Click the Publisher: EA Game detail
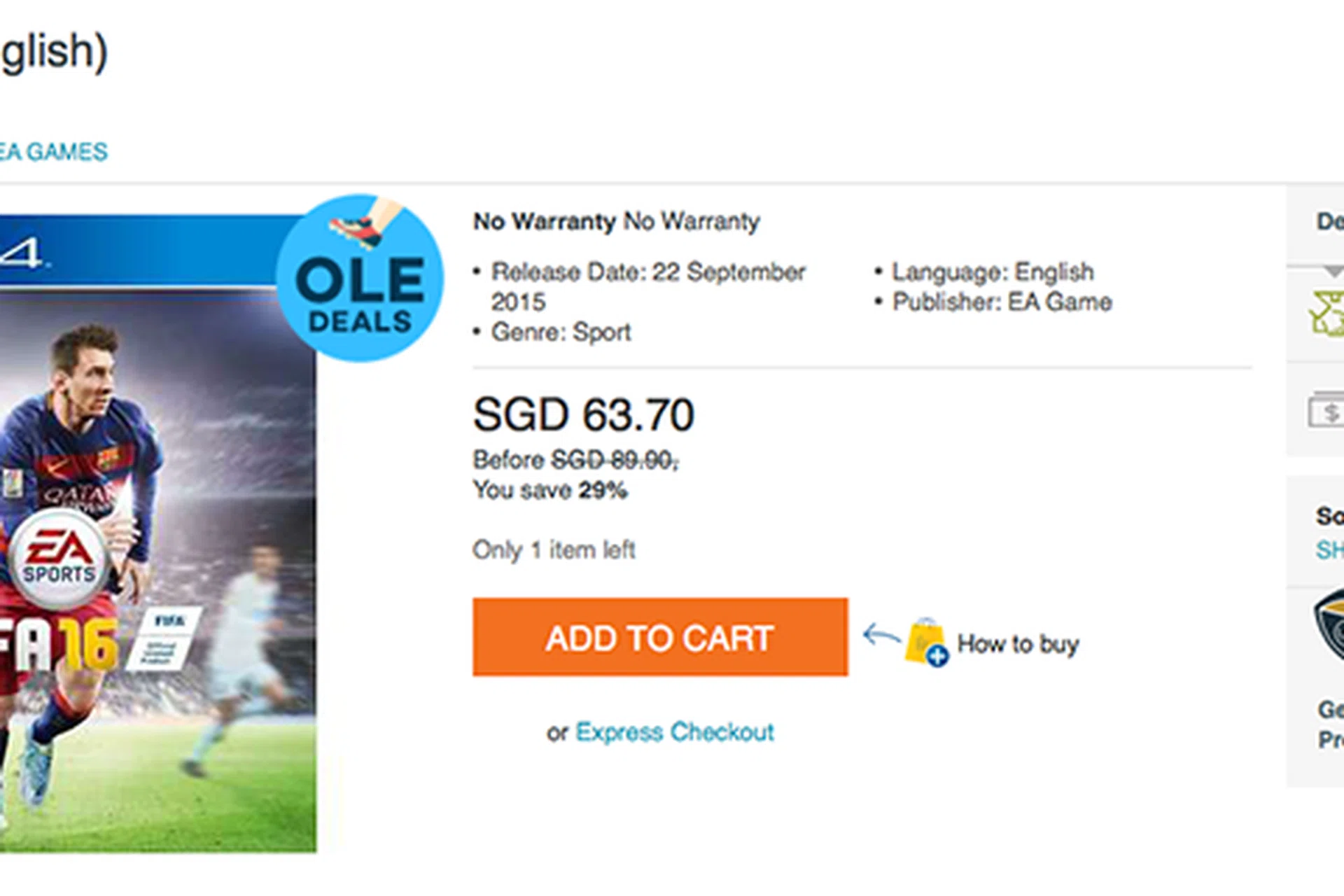This screenshot has height=896, width=1344. pyautogui.click(x=1001, y=302)
